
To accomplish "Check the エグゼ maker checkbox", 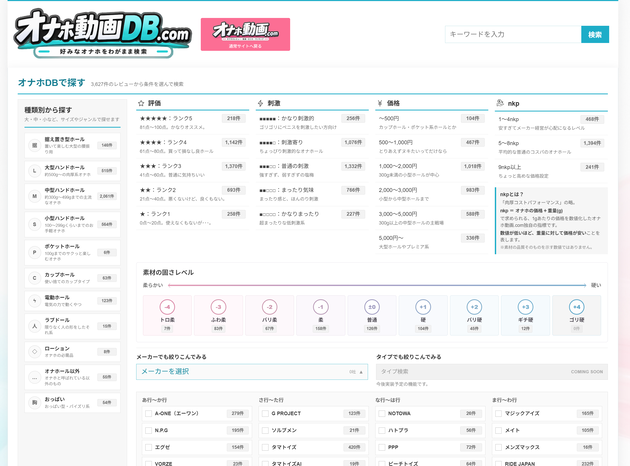I will coord(148,447).
